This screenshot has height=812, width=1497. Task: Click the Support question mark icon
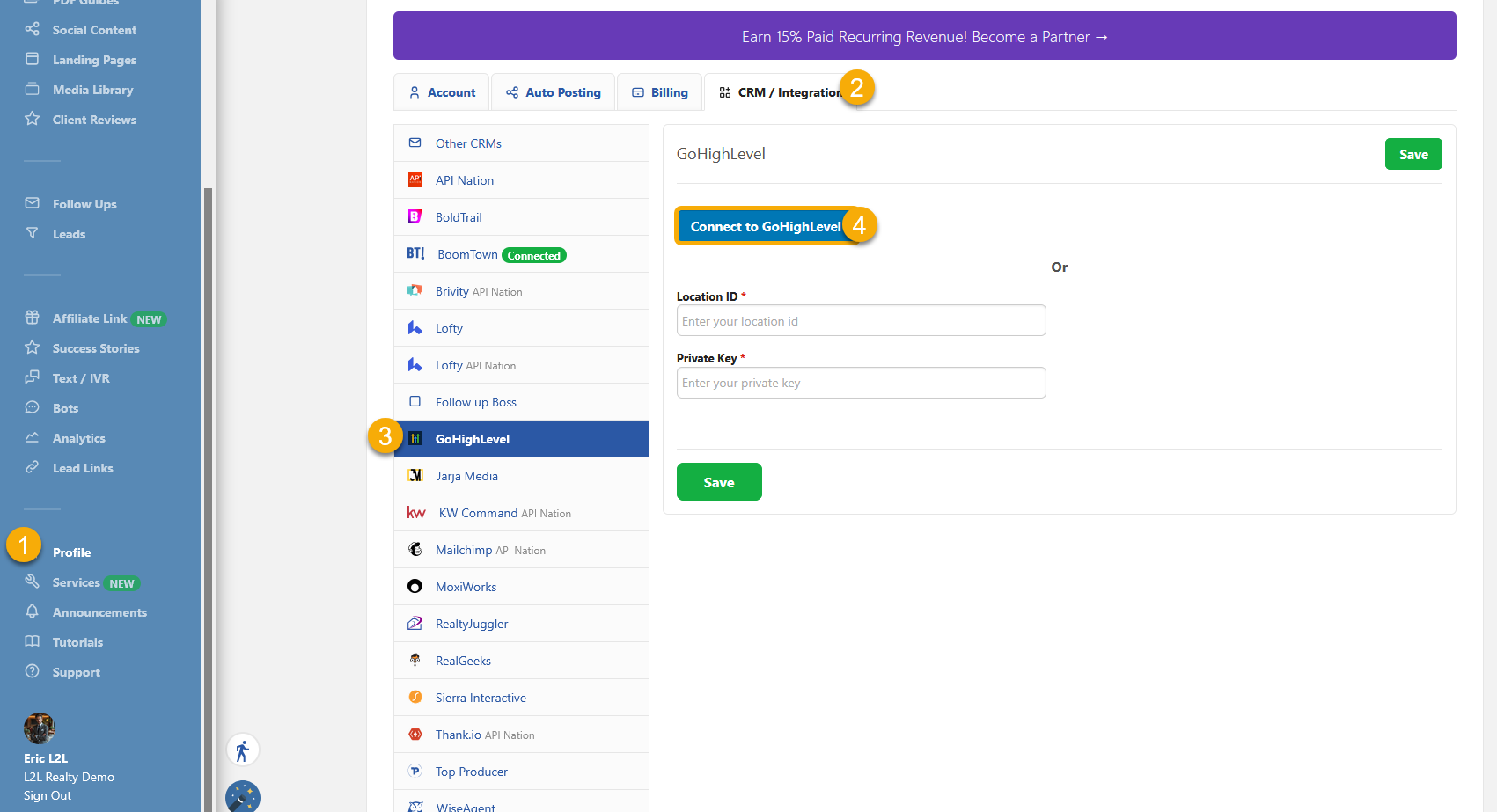(33, 671)
